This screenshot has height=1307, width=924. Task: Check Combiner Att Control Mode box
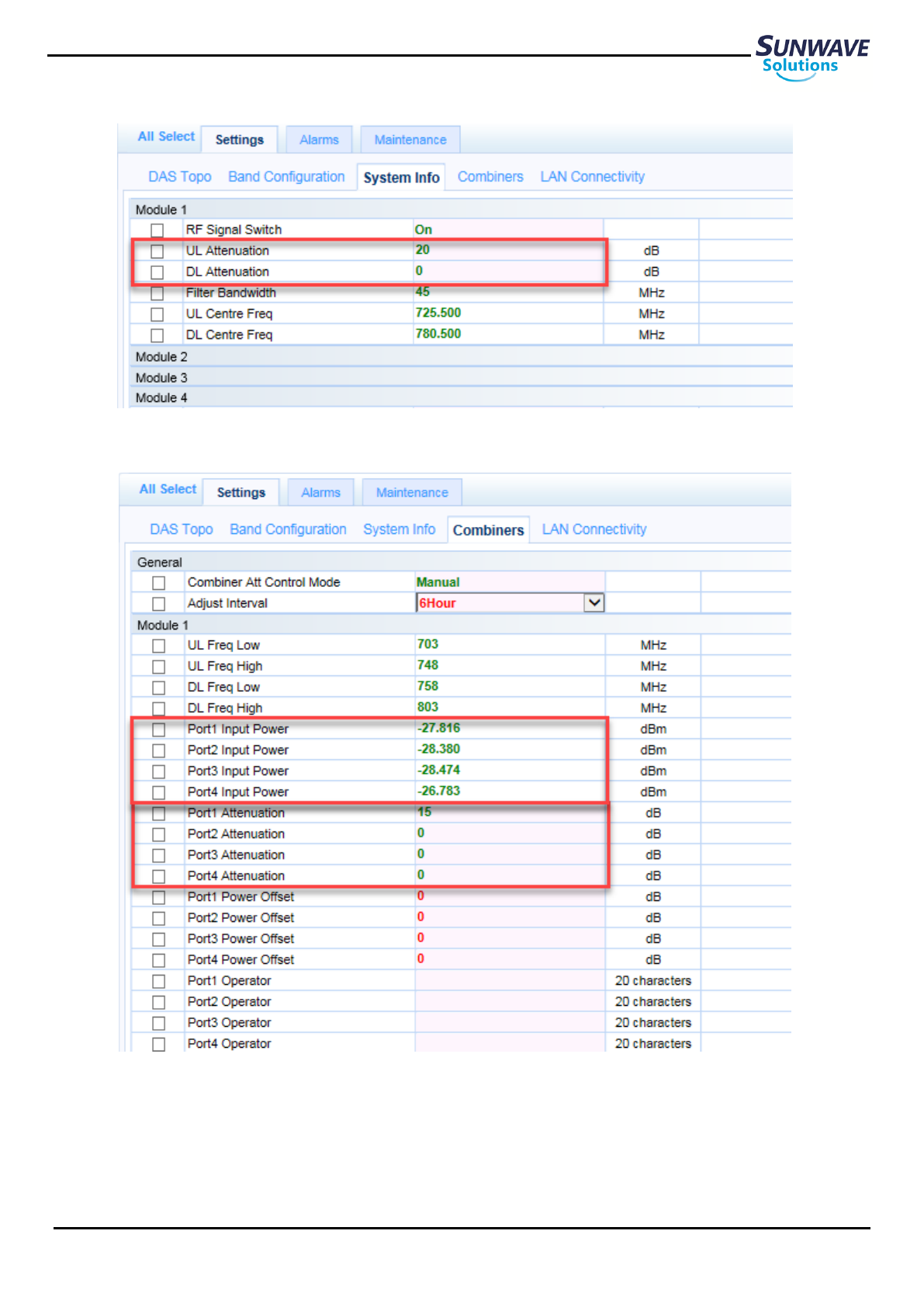pyautogui.click(x=158, y=583)
